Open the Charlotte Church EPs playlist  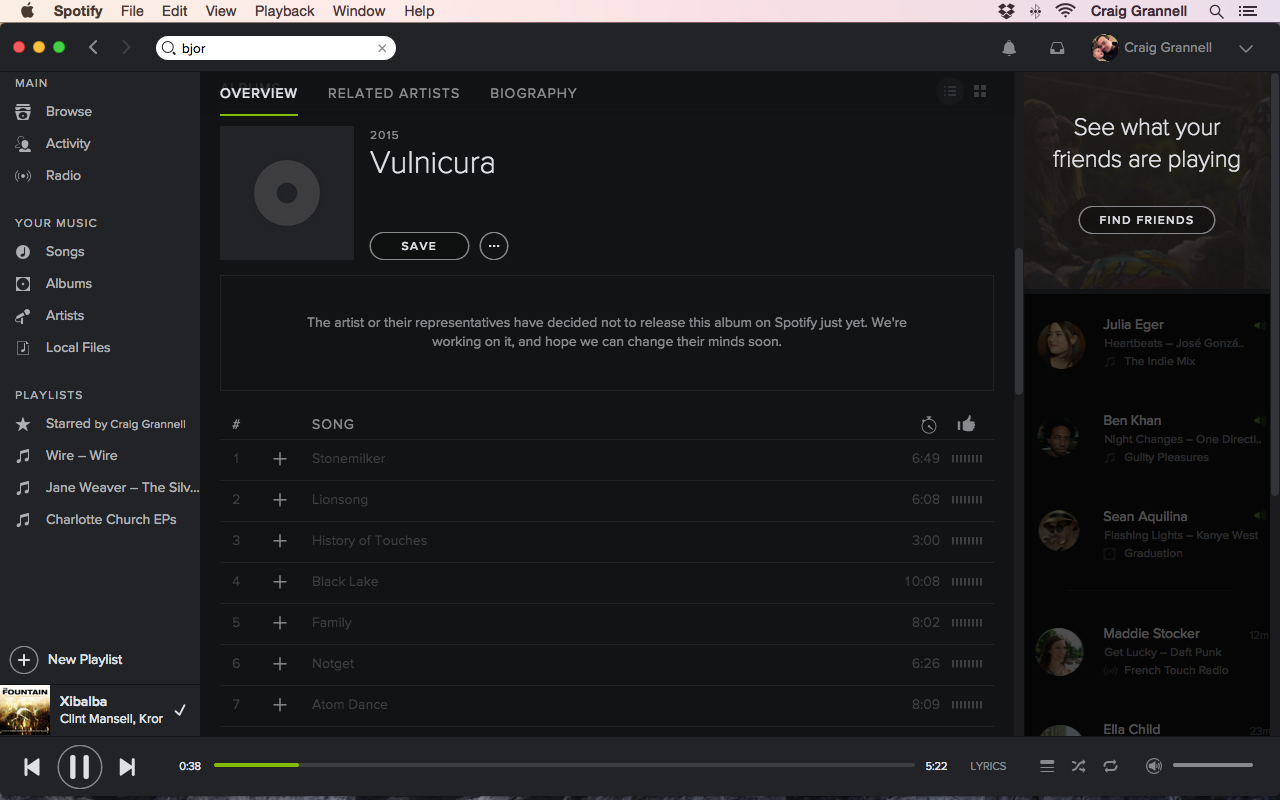[x=111, y=520]
